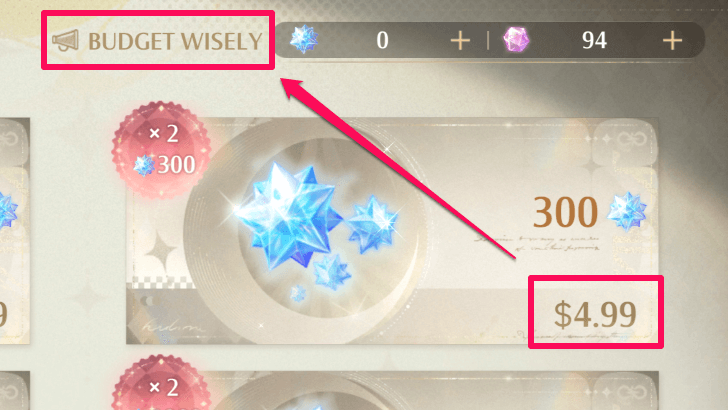
Task: Buy the 300 crystal pack for $4.99
Action: coord(595,314)
